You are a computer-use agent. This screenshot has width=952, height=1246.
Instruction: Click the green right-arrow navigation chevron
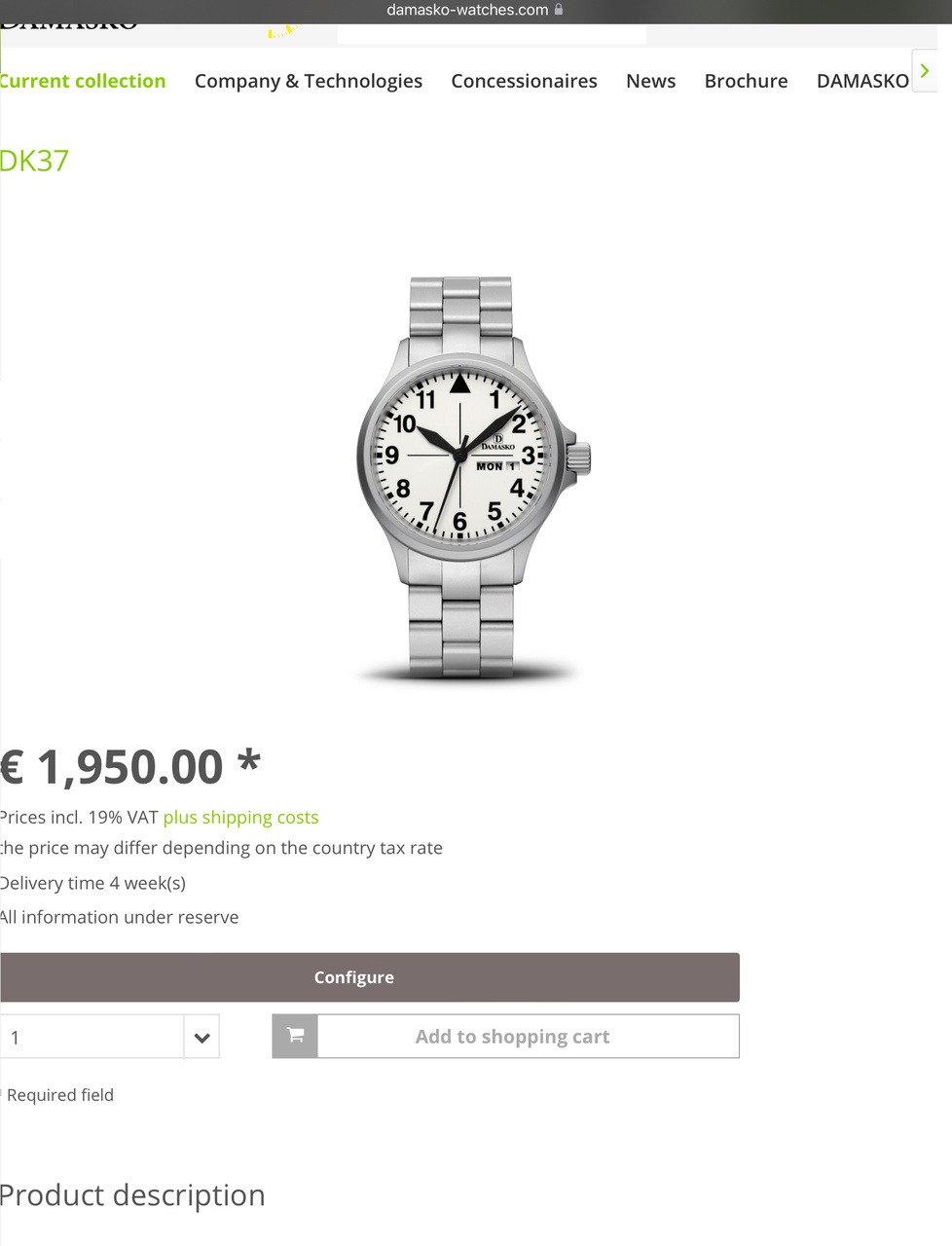point(925,71)
